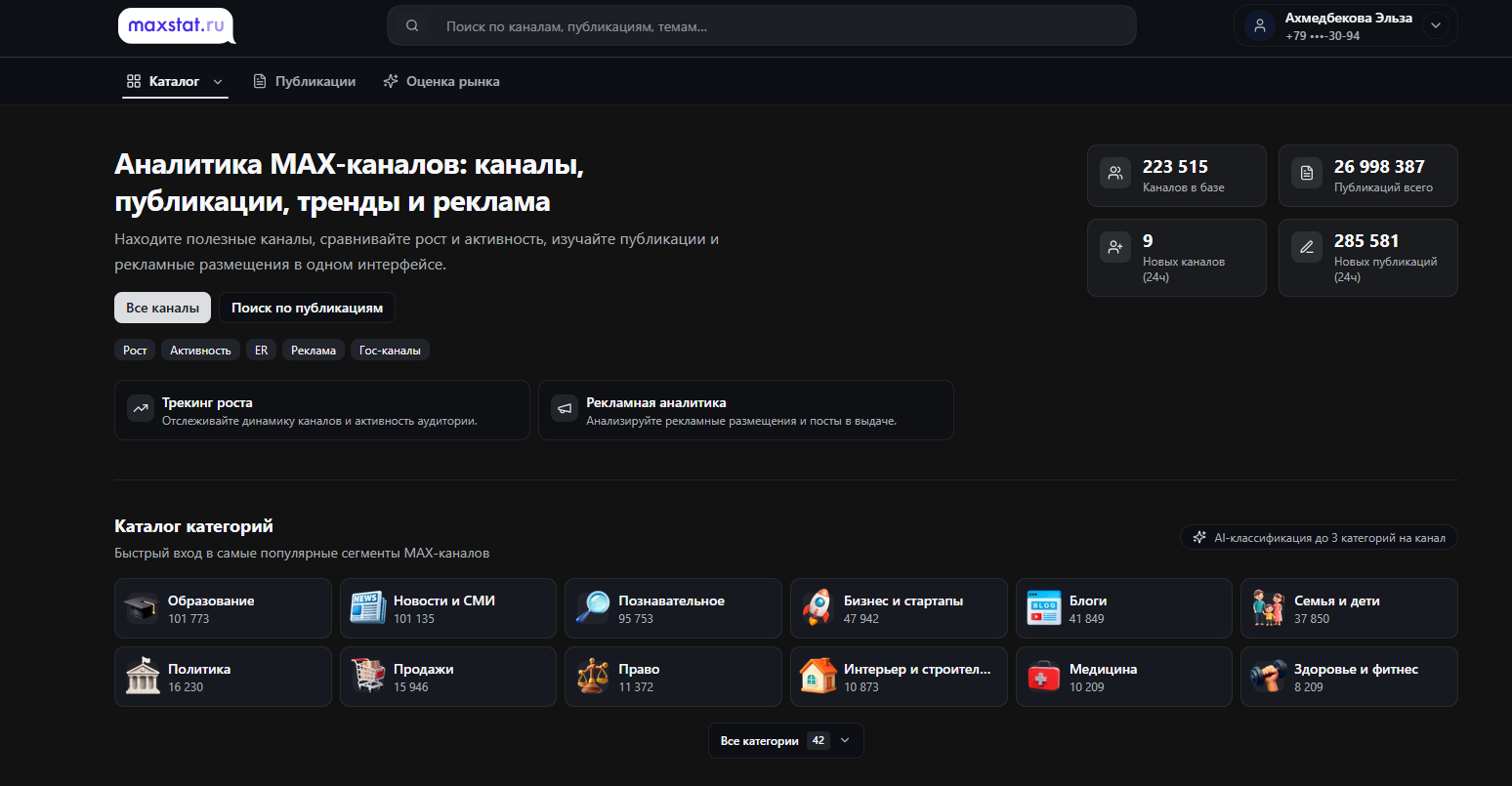Image resolution: width=1512 pixels, height=786 pixels.
Task: Click the newspaper Новости и СМИ icon
Action: coord(367,608)
